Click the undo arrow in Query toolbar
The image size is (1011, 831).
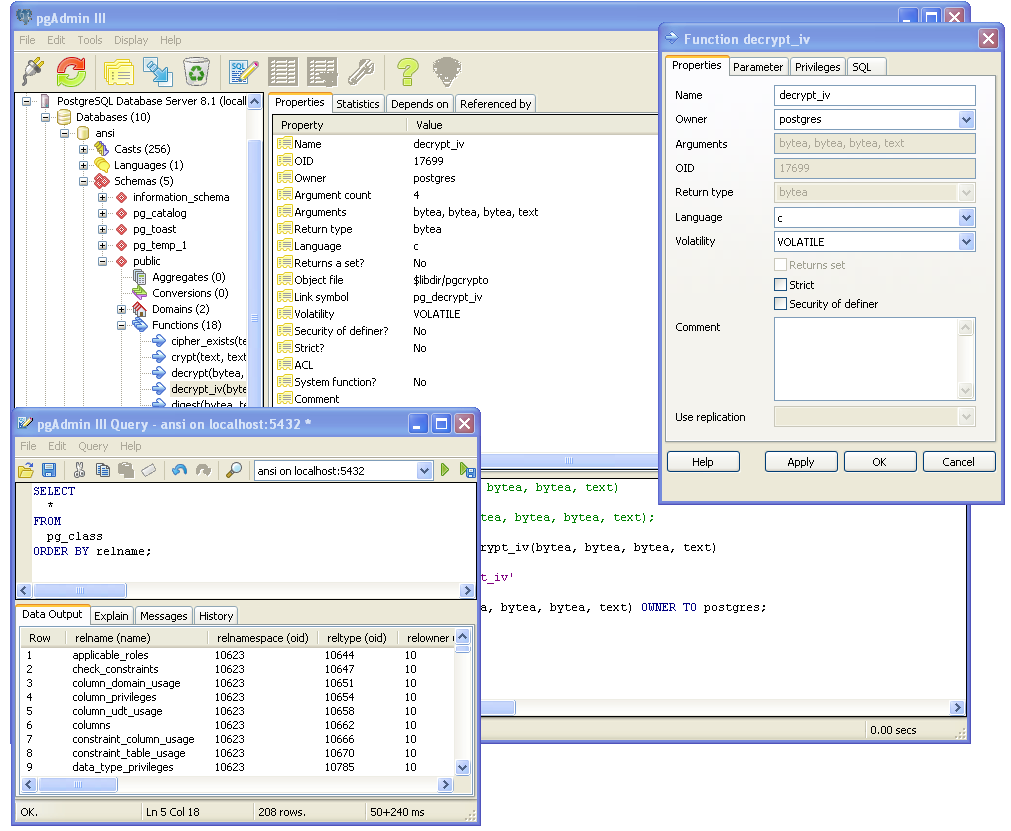coord(179,470)
